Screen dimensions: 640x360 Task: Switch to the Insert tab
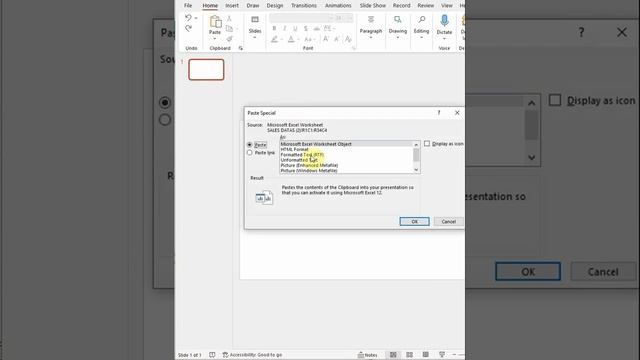[232, 5]
